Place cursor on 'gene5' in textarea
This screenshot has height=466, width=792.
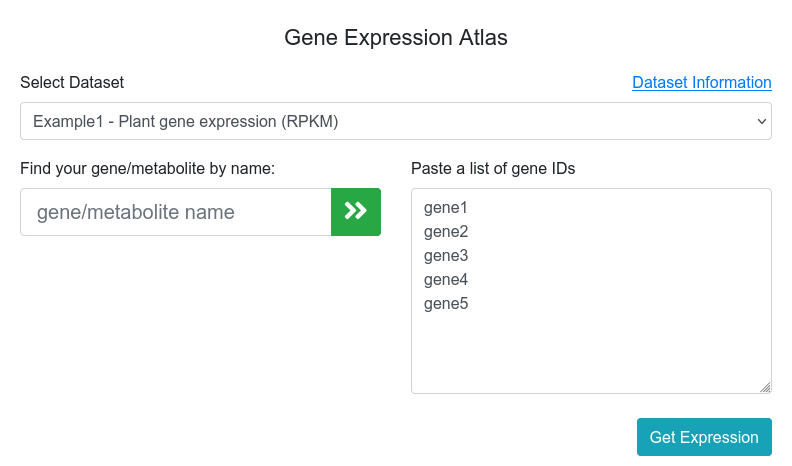click(446, 304)
